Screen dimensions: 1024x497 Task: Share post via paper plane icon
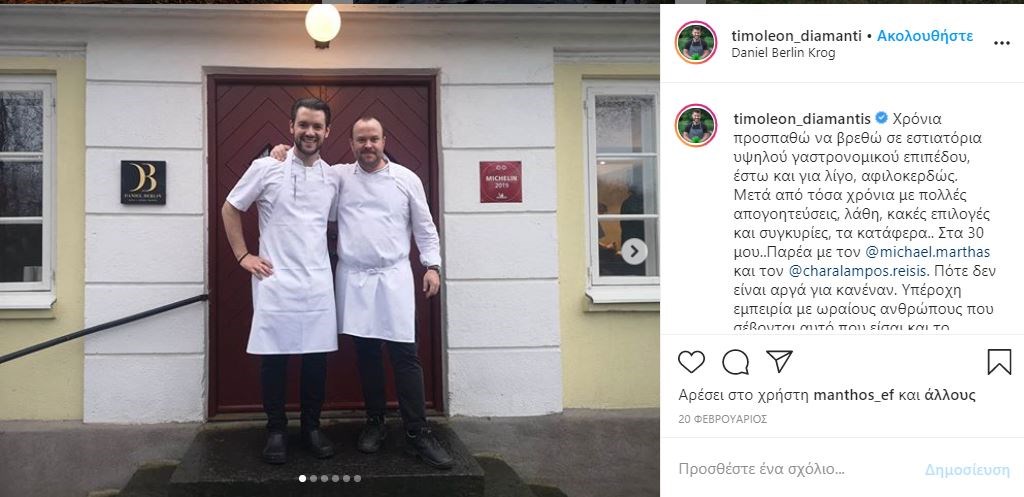coord(779,361)
